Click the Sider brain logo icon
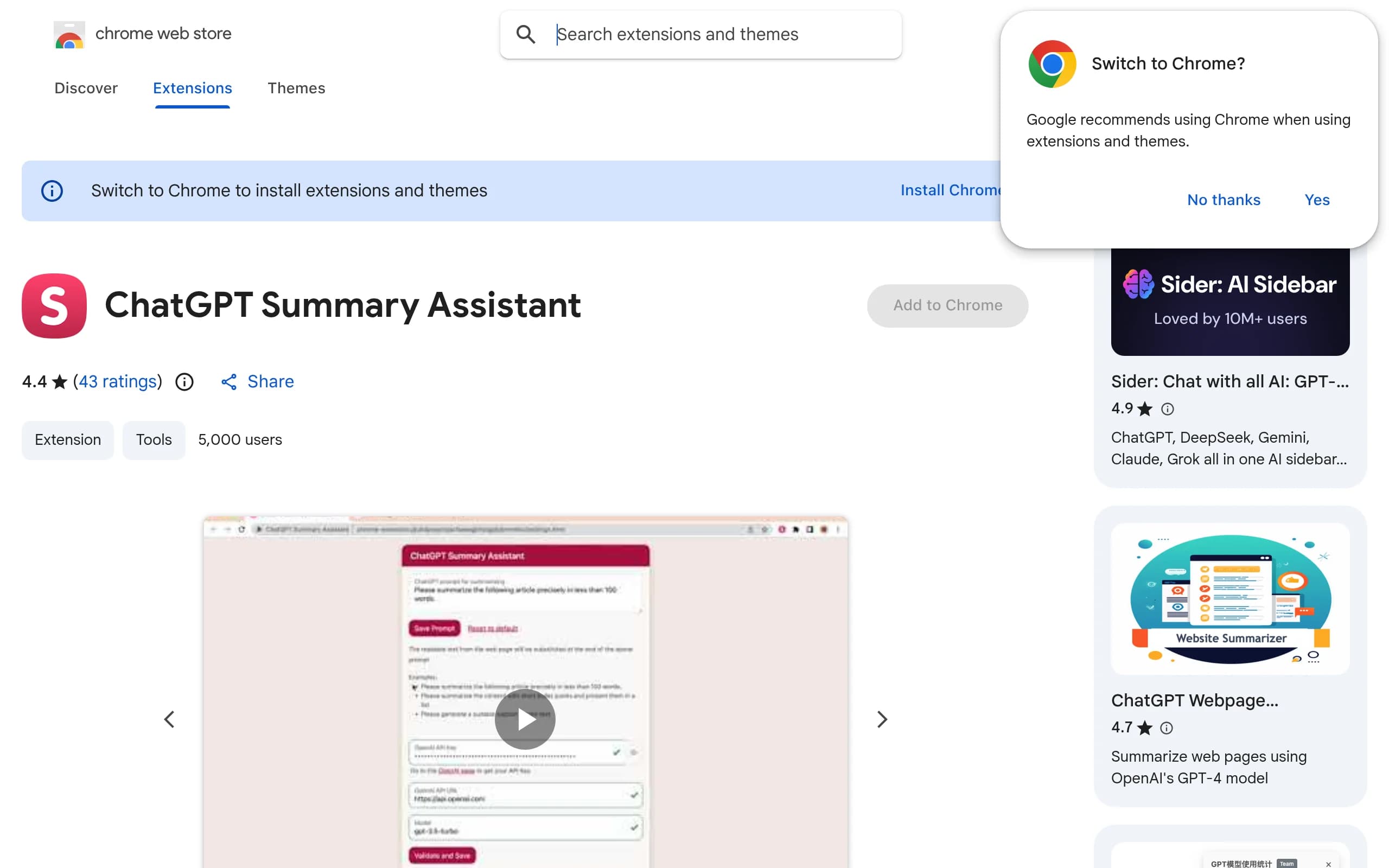Image resolution: width=1389 pixels, height=868 pixels. 1138,284
